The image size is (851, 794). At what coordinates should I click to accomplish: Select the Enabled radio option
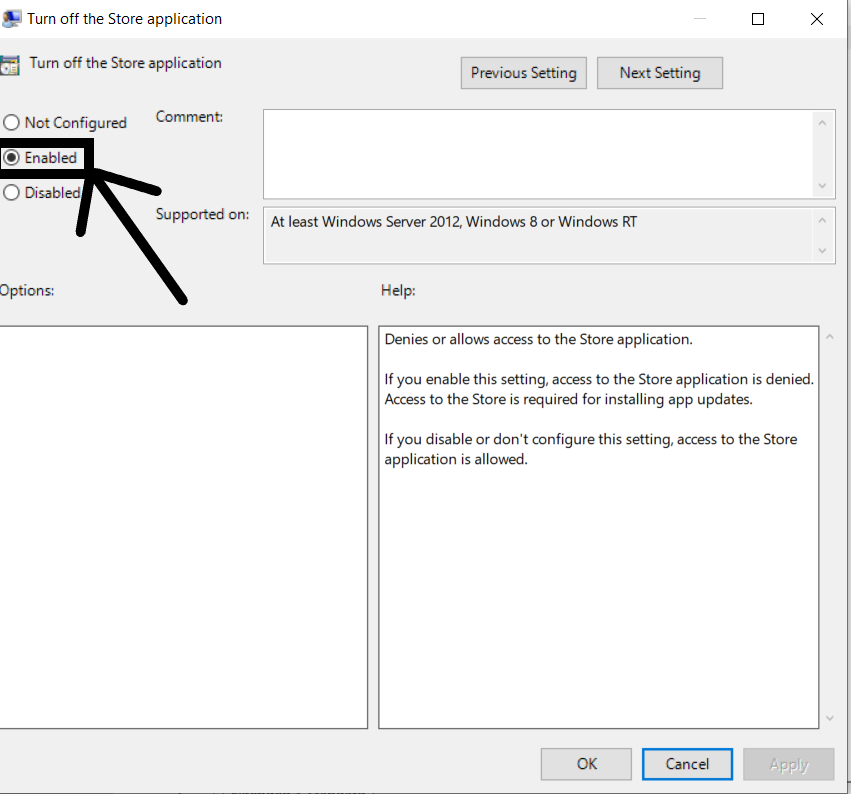point(41,158)
